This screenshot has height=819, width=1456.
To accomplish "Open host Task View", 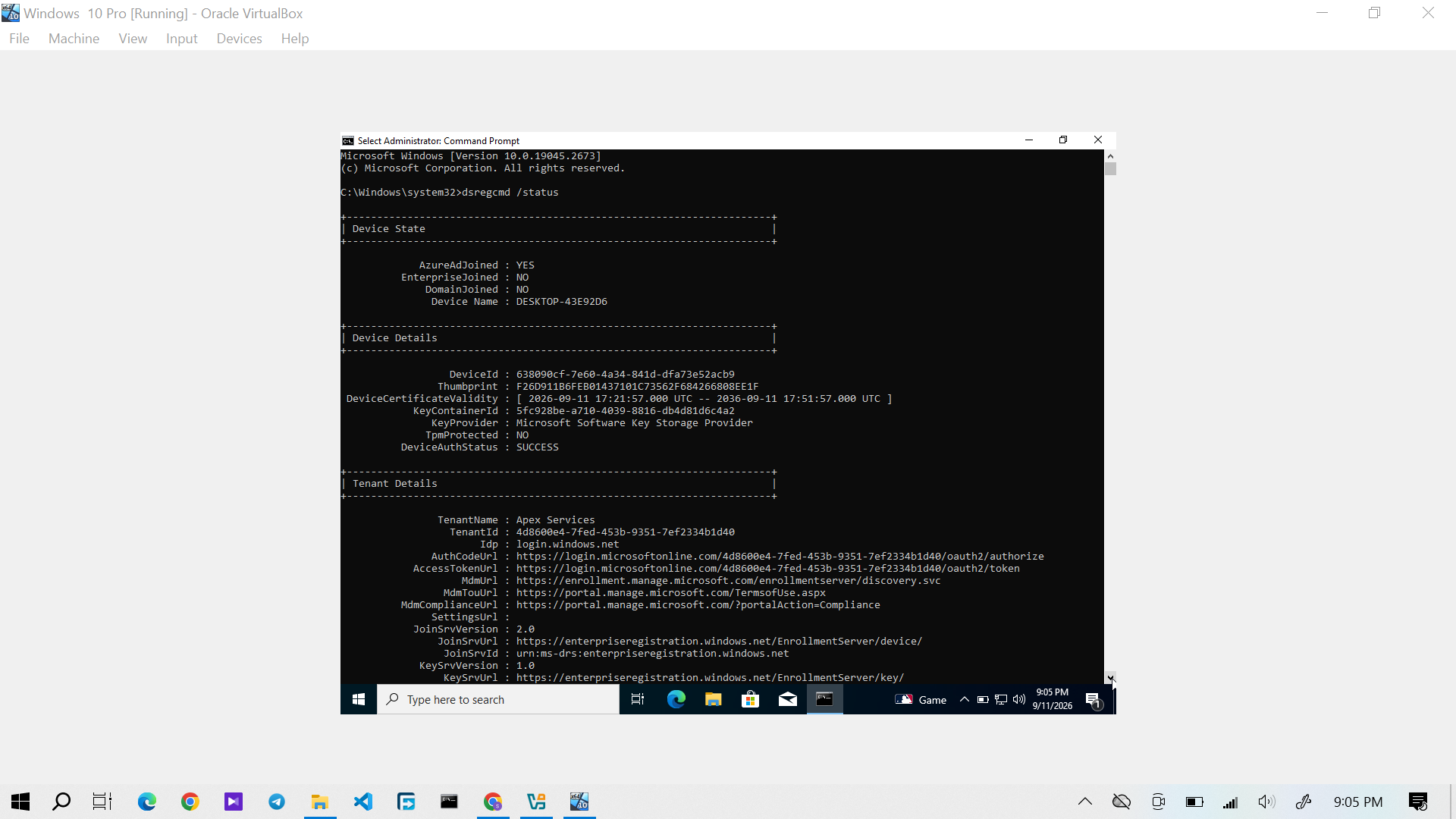I will (102, 802).
